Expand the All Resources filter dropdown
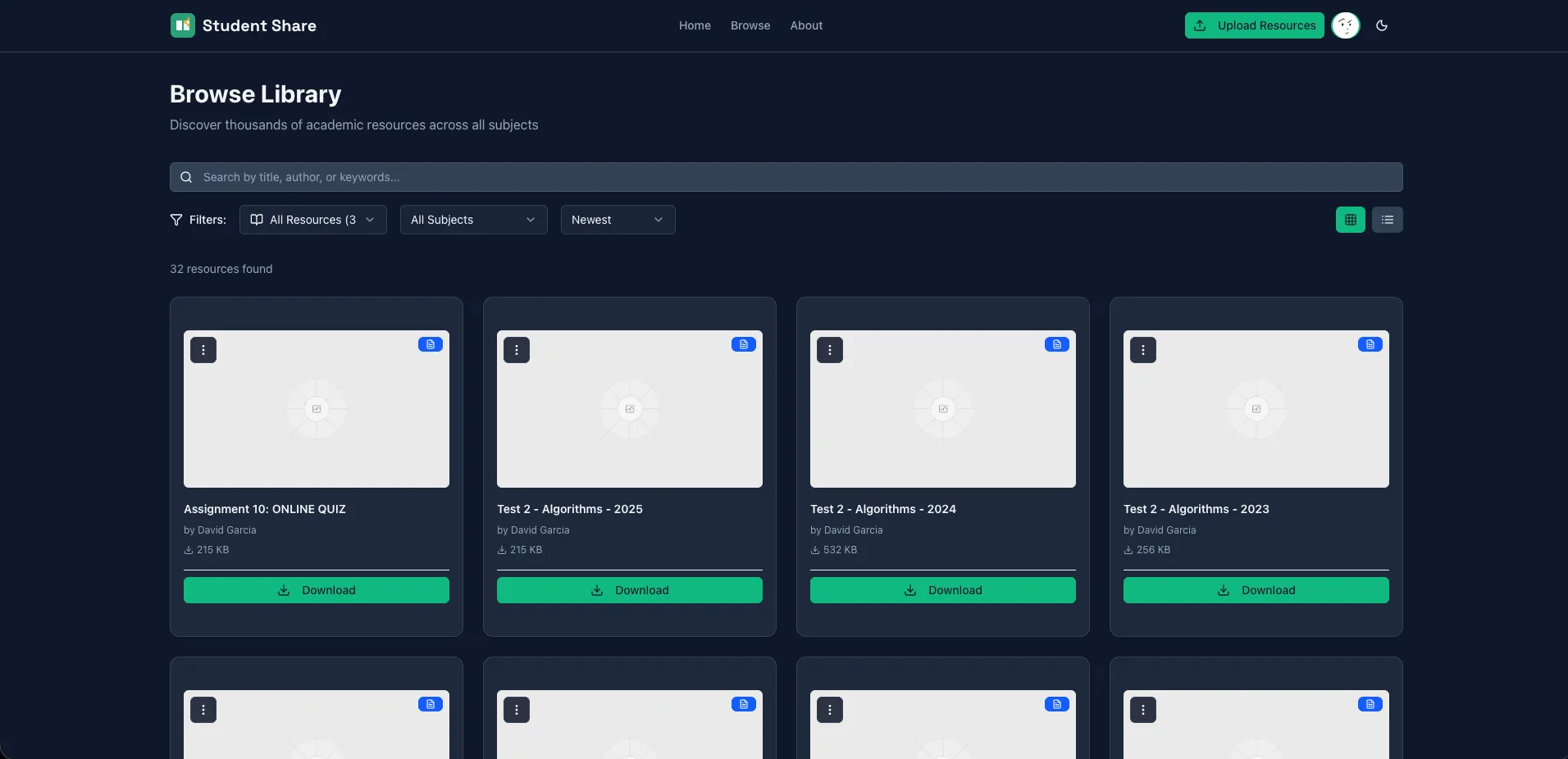1568x759 pixels. [x=313, y=220]
